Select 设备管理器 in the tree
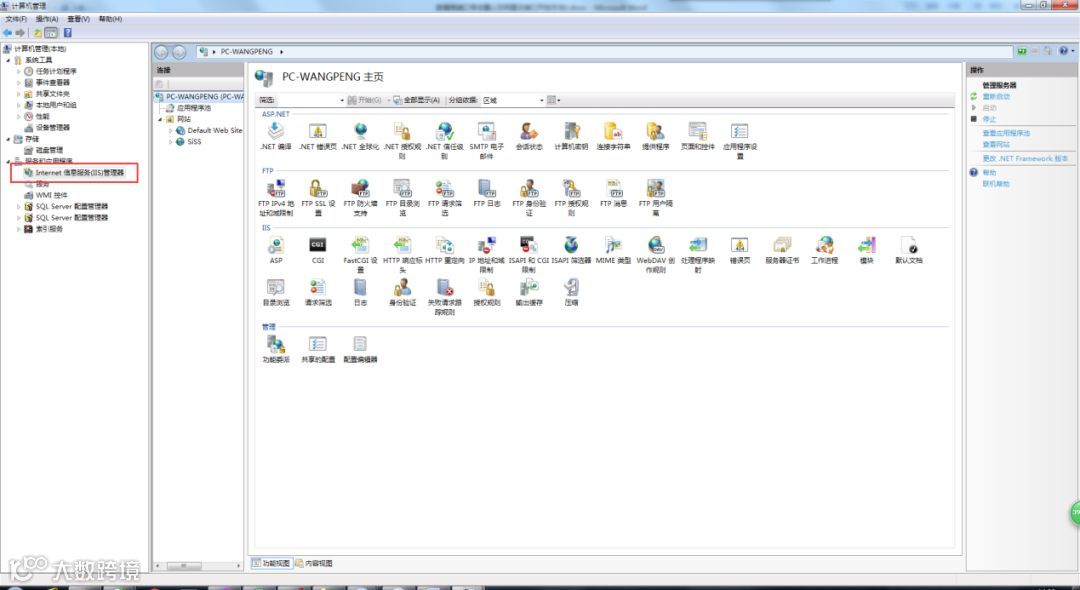The image size is (1080, 590). coord(52,127)
